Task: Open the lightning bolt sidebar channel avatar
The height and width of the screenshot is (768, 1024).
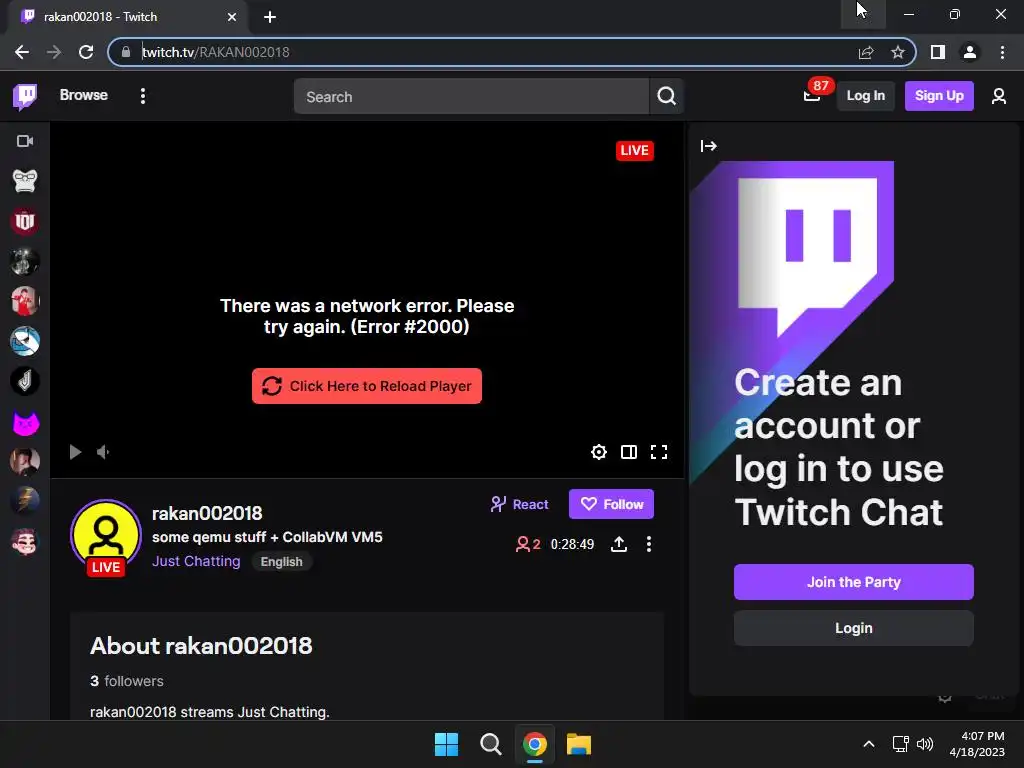Action: tap(25, 501)
